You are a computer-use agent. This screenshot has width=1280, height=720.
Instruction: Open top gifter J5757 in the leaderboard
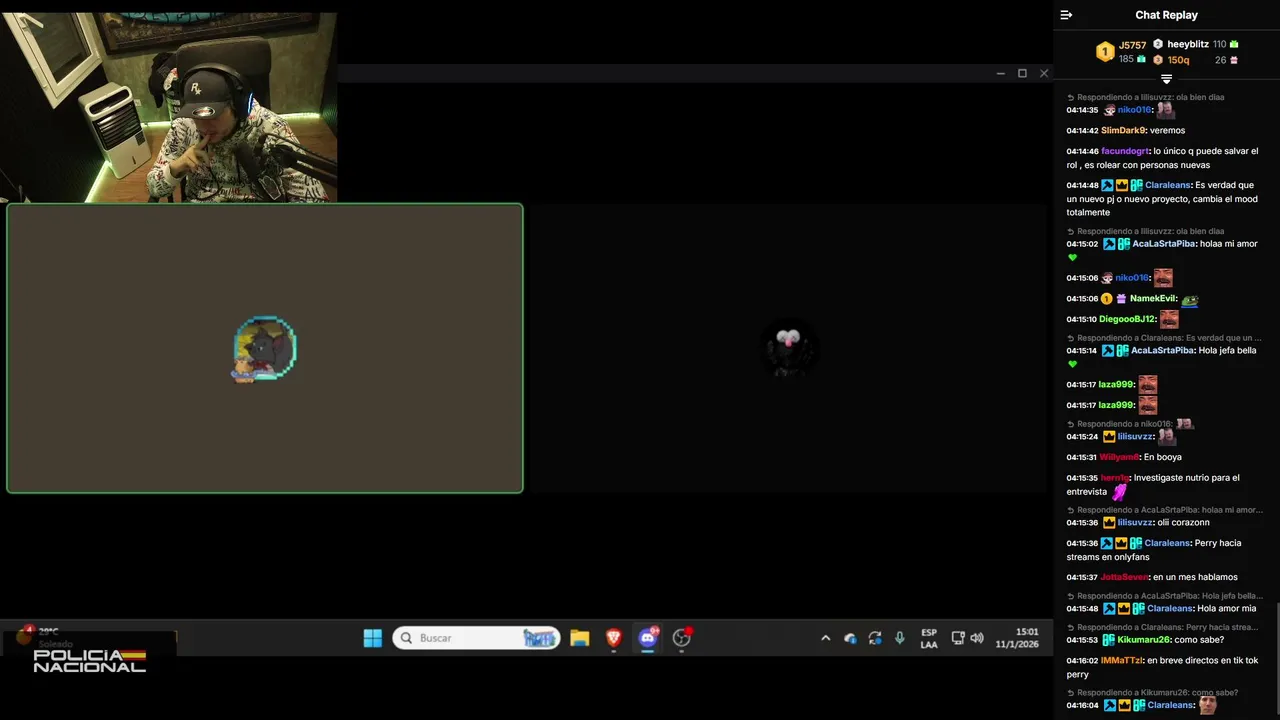point(1132,45)
